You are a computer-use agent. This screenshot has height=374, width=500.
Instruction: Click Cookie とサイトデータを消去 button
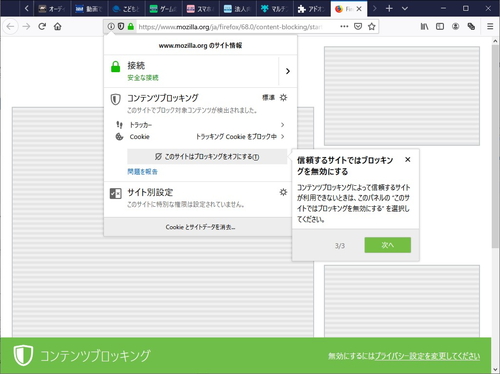coord(200,227)
